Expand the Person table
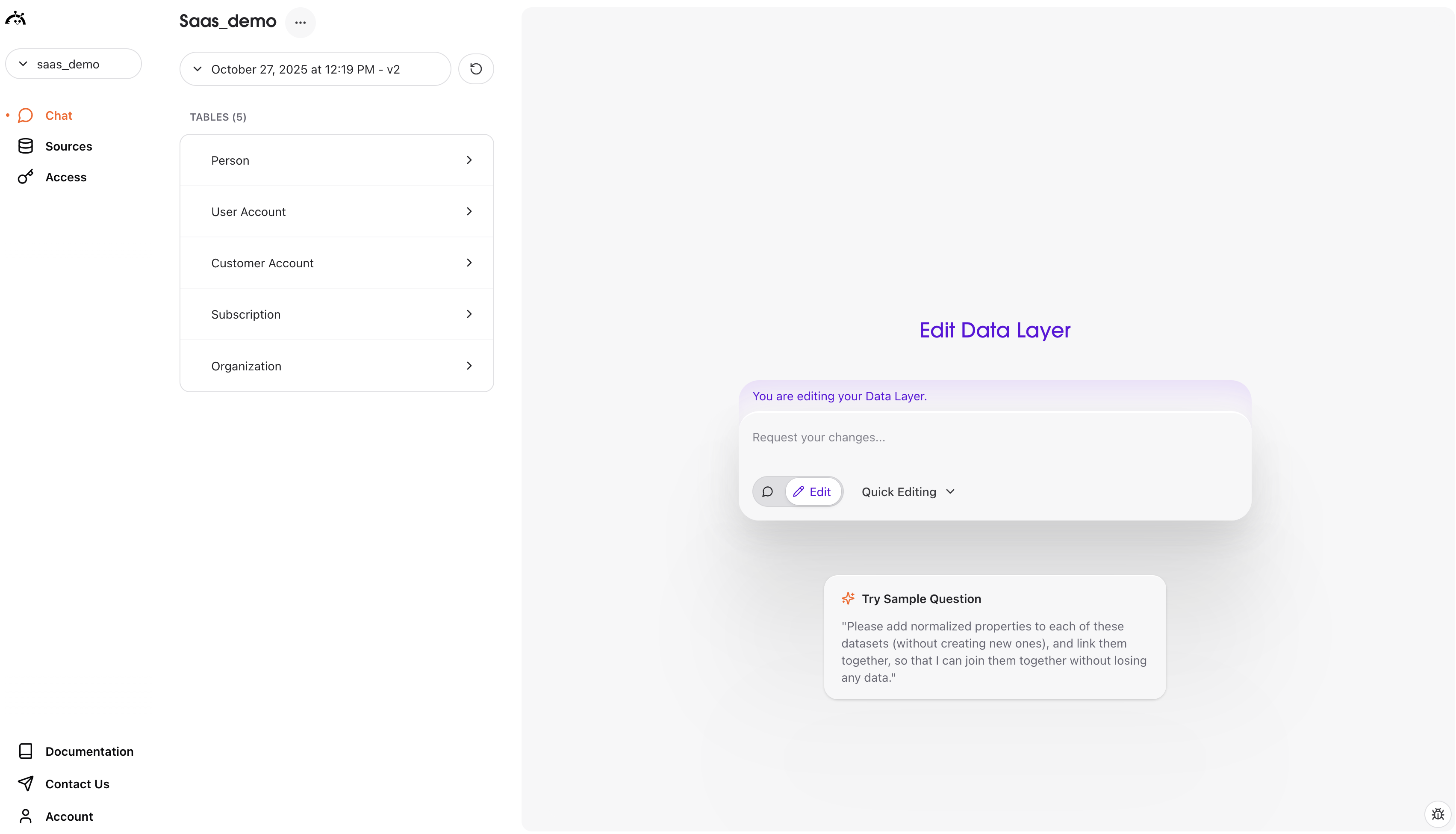The width and height of the screenshot is (1456, 834). point(336,160)
